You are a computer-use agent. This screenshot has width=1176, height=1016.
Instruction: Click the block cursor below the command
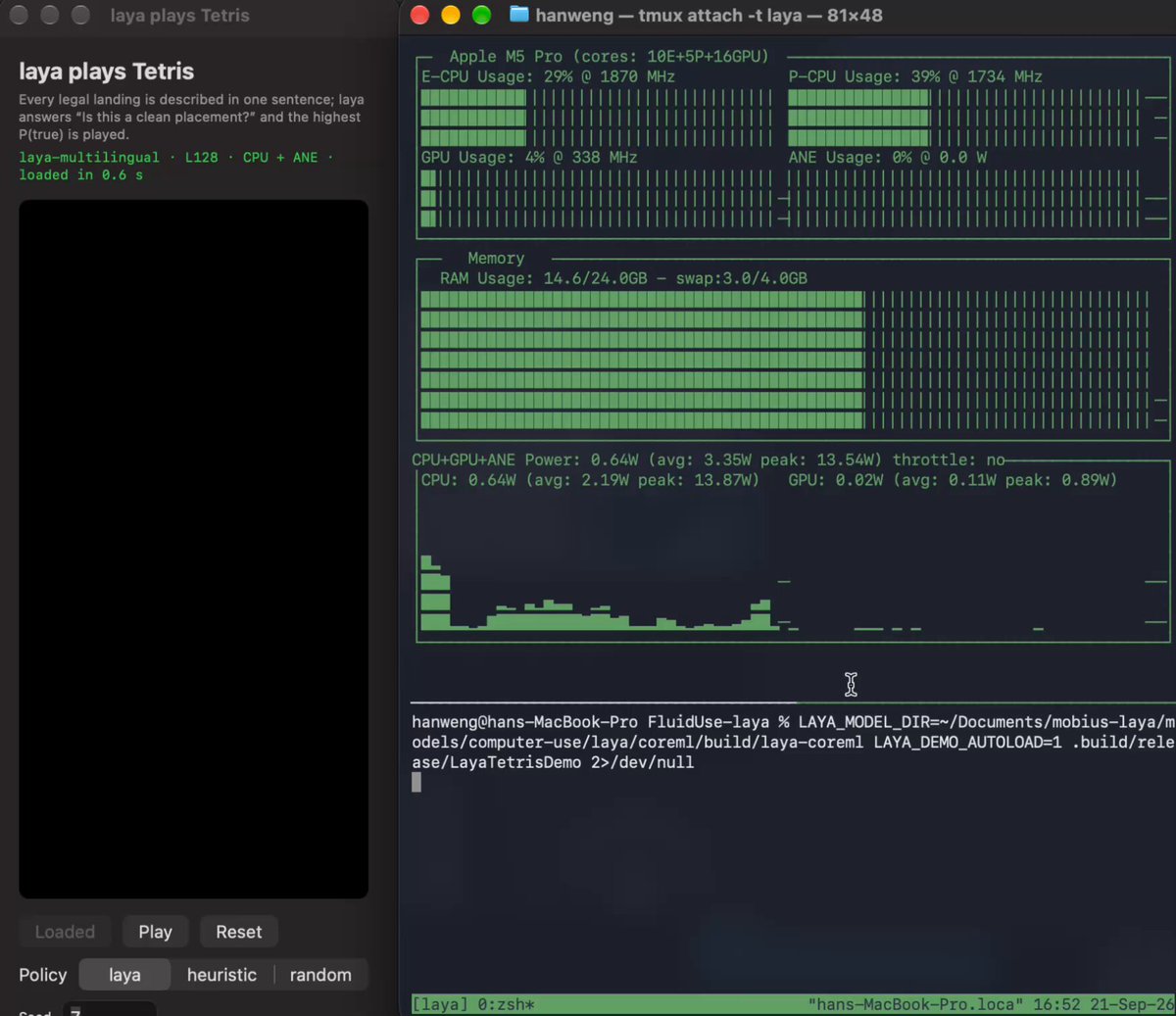point(416,782)
